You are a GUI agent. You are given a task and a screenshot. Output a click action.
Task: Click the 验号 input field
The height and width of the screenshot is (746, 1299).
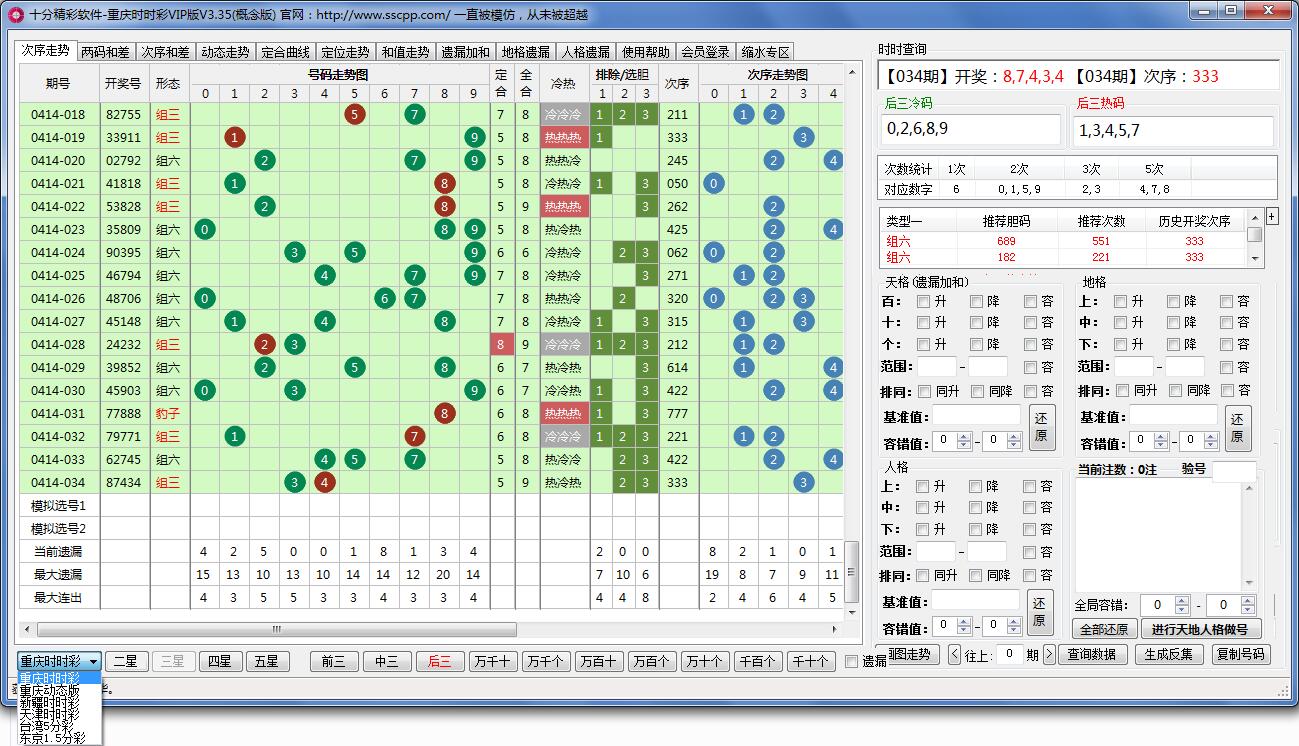click(x=1233, y=469)
